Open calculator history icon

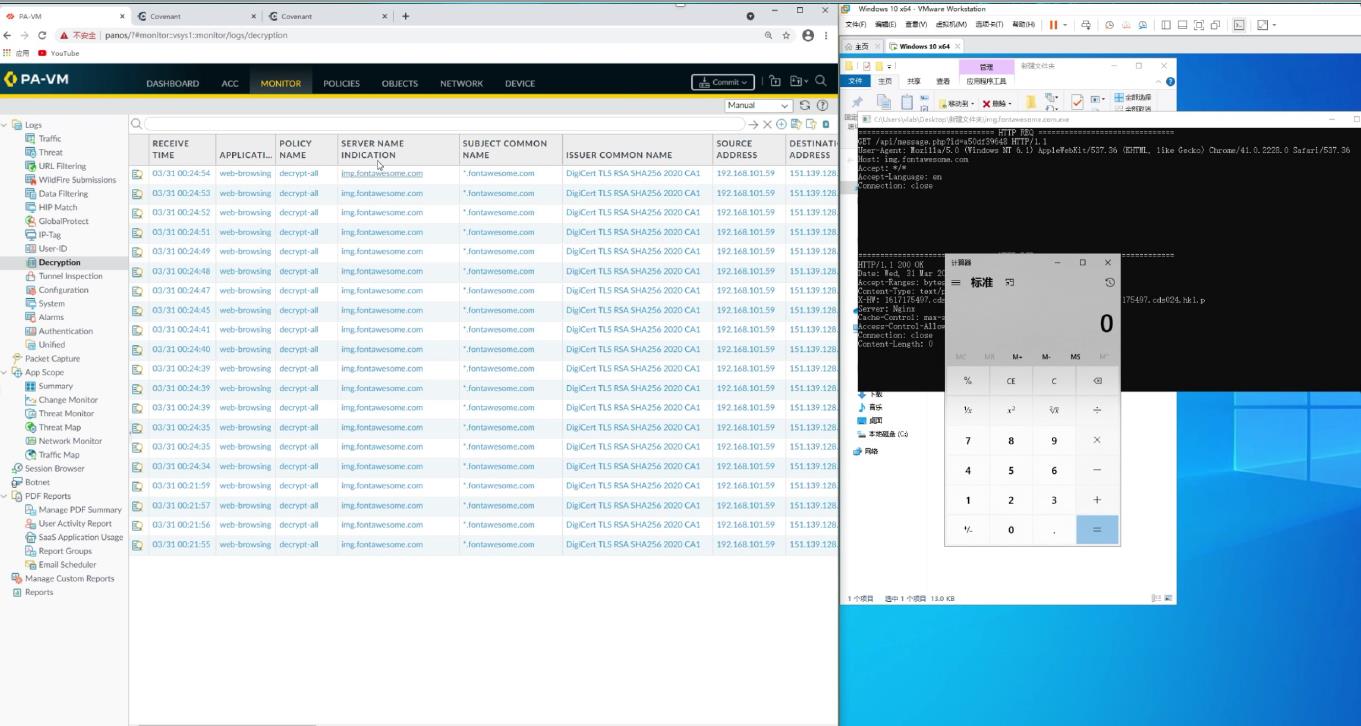click(1109, 283)
